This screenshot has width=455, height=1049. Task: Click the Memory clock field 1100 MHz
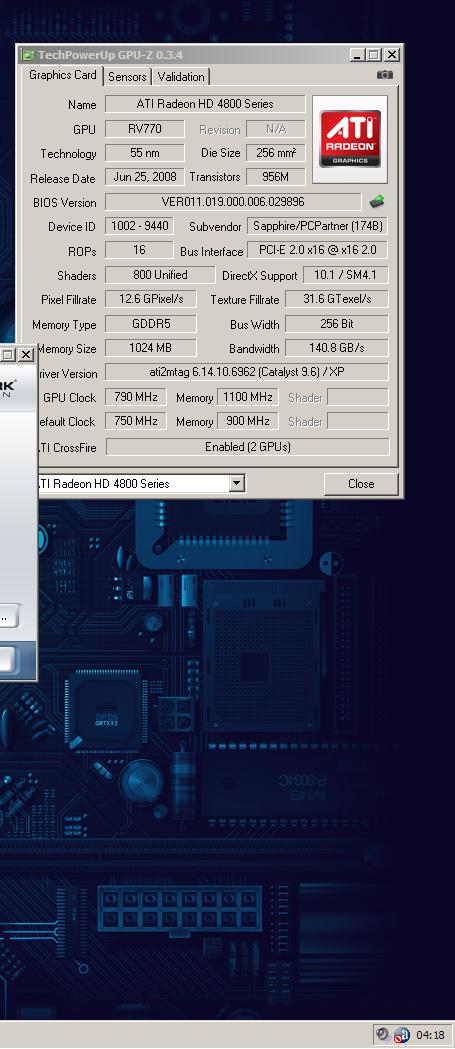click(248, 397)
